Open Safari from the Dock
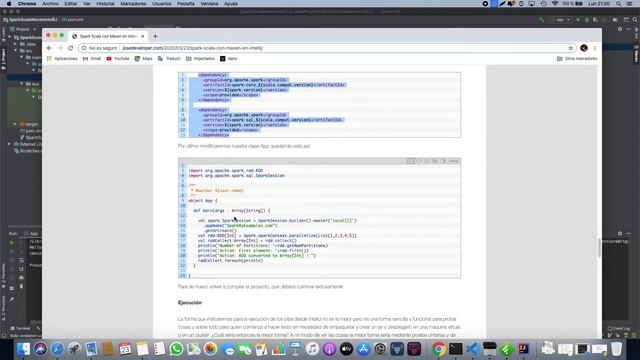 tap(57, 349)
